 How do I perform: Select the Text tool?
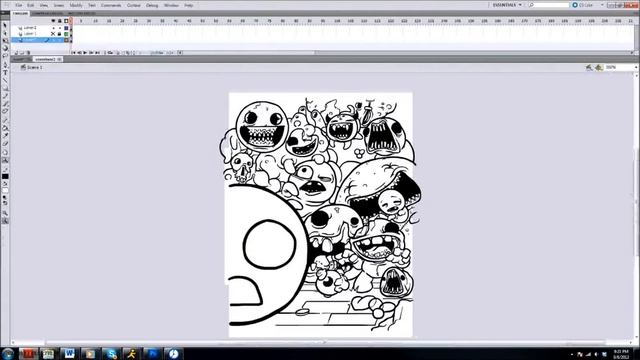[x=5, y=72]
